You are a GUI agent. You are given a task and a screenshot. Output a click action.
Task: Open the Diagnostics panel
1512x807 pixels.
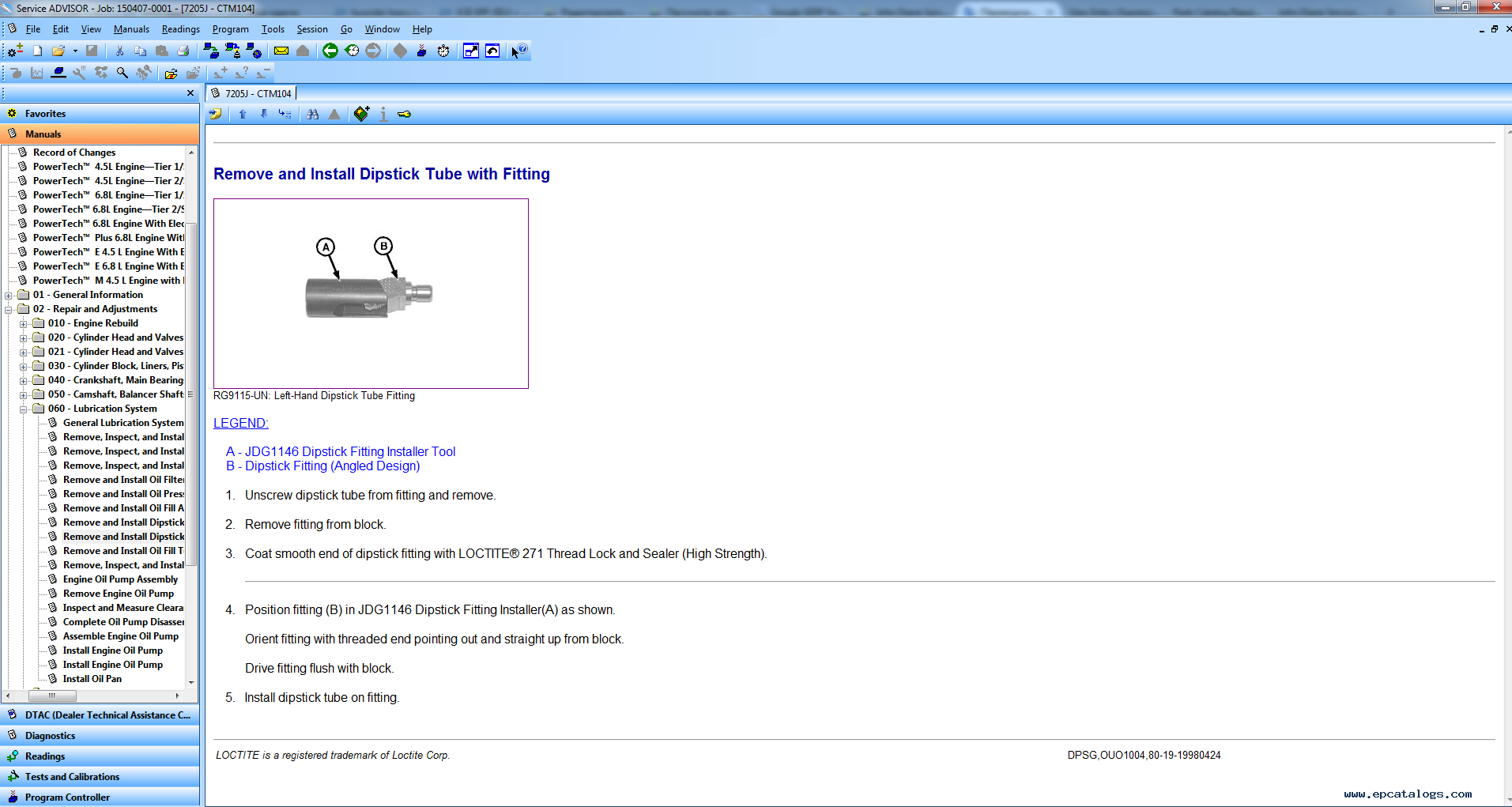pos(100,736)
